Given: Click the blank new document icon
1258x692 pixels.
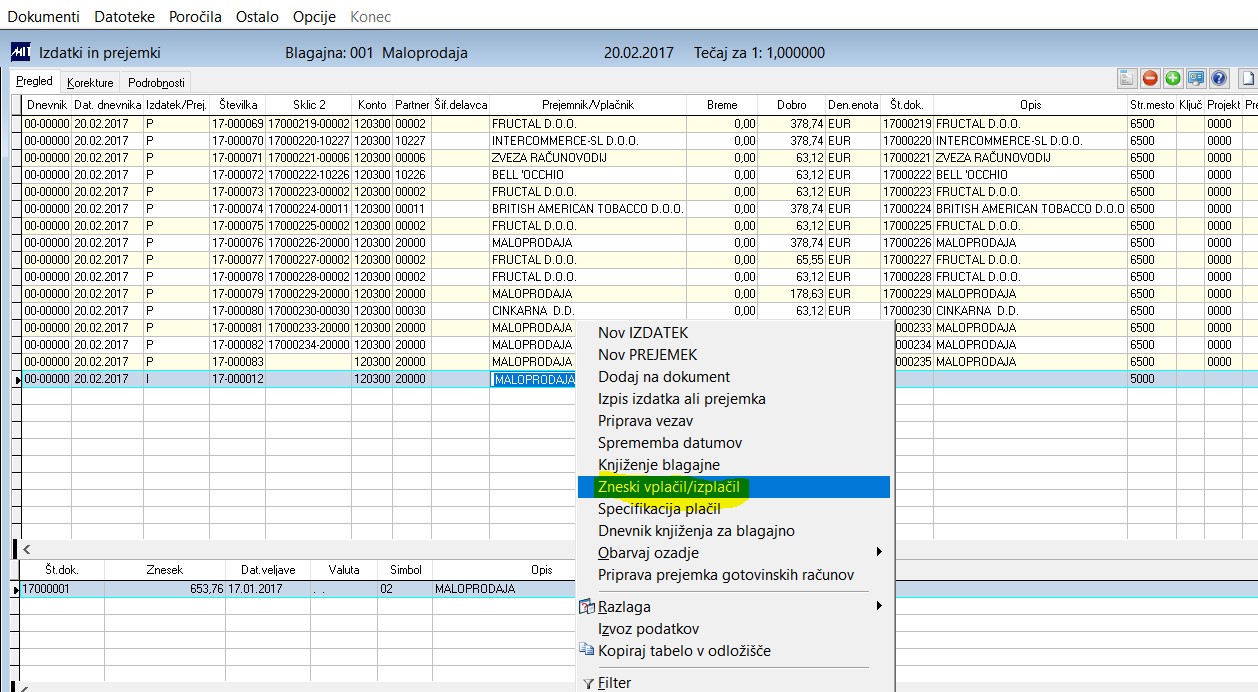Looking at the screenshot, I should [x=1248, y=78].
